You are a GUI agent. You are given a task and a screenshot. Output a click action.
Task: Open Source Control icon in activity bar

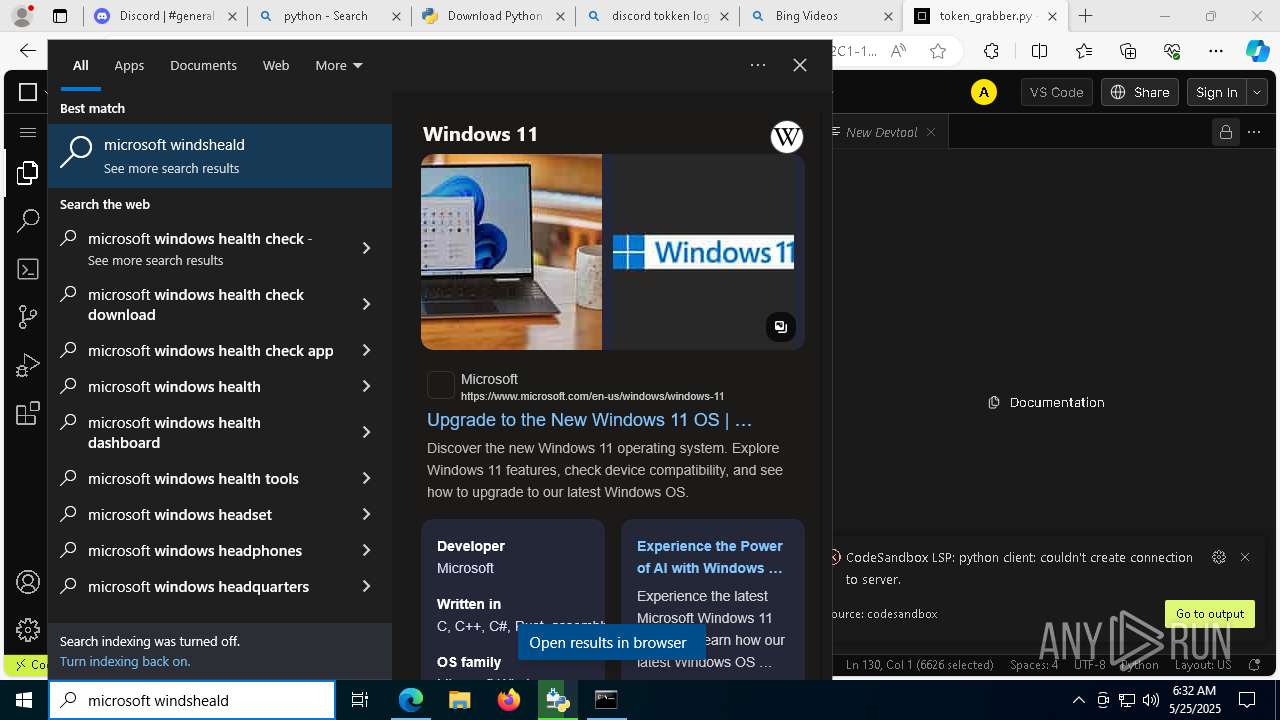[27, 317]
